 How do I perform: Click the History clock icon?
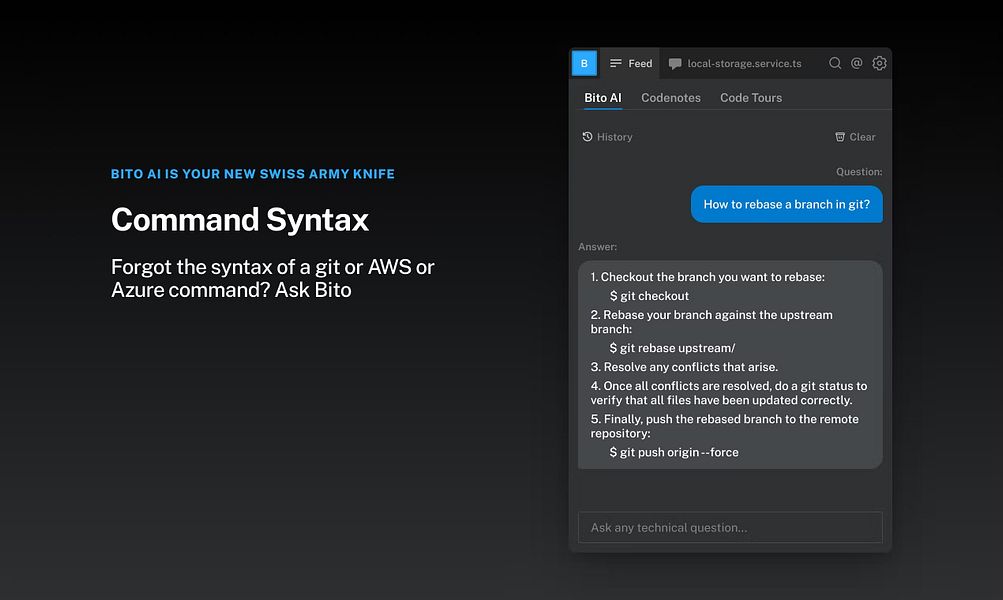coord(587,137)
